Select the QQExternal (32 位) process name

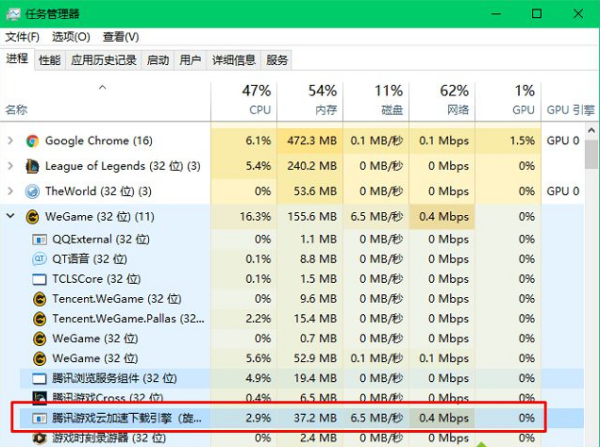point(101,240)
